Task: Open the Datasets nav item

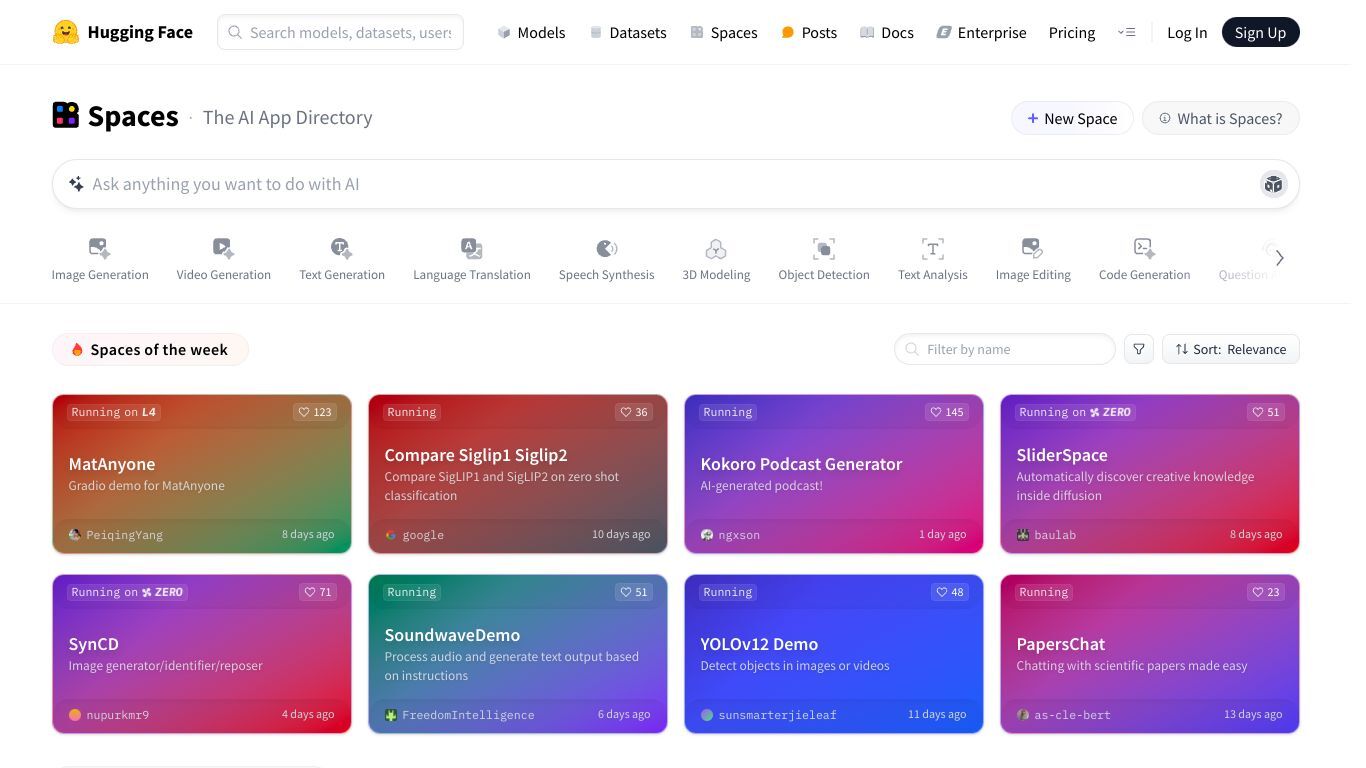Action: [628, 32]
